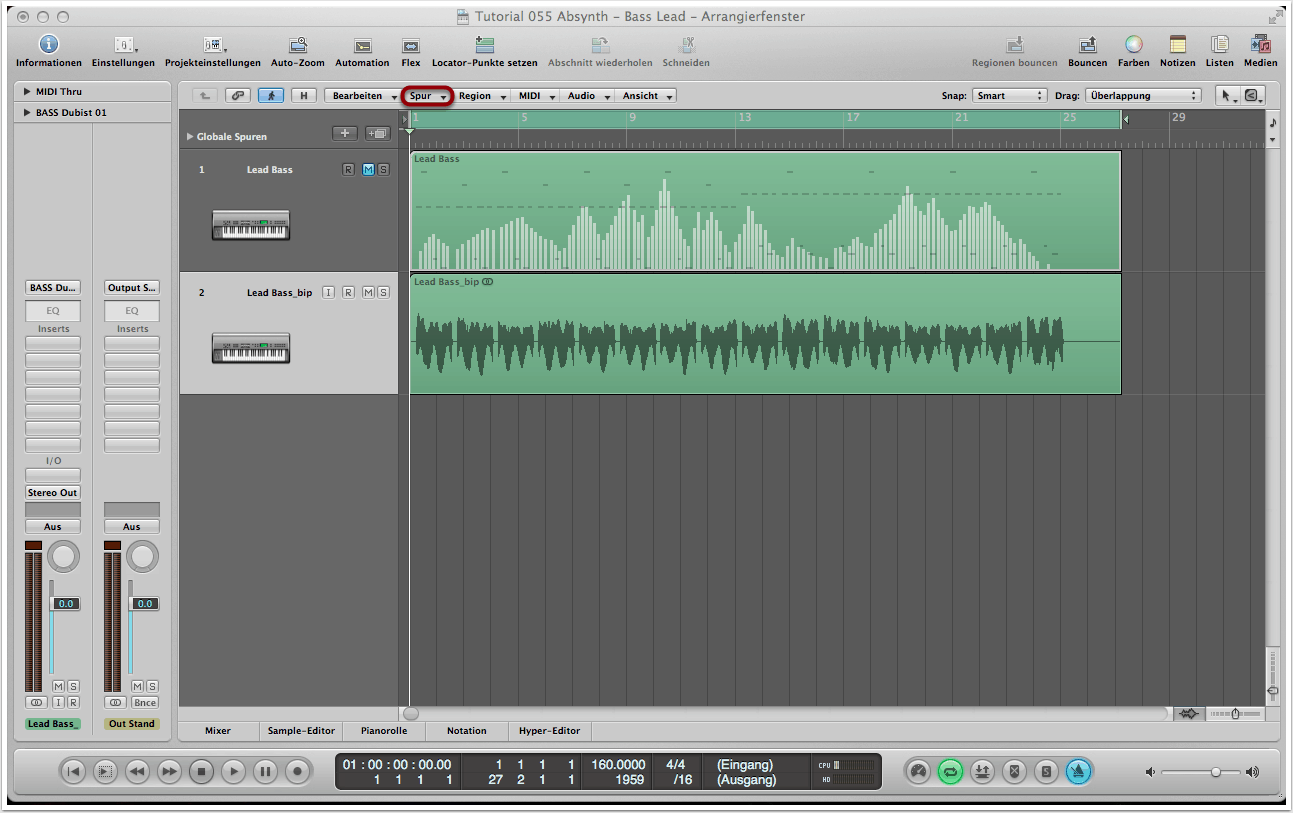
Task: Open the Notizen notes icon
Action: tap(1177, 45)
